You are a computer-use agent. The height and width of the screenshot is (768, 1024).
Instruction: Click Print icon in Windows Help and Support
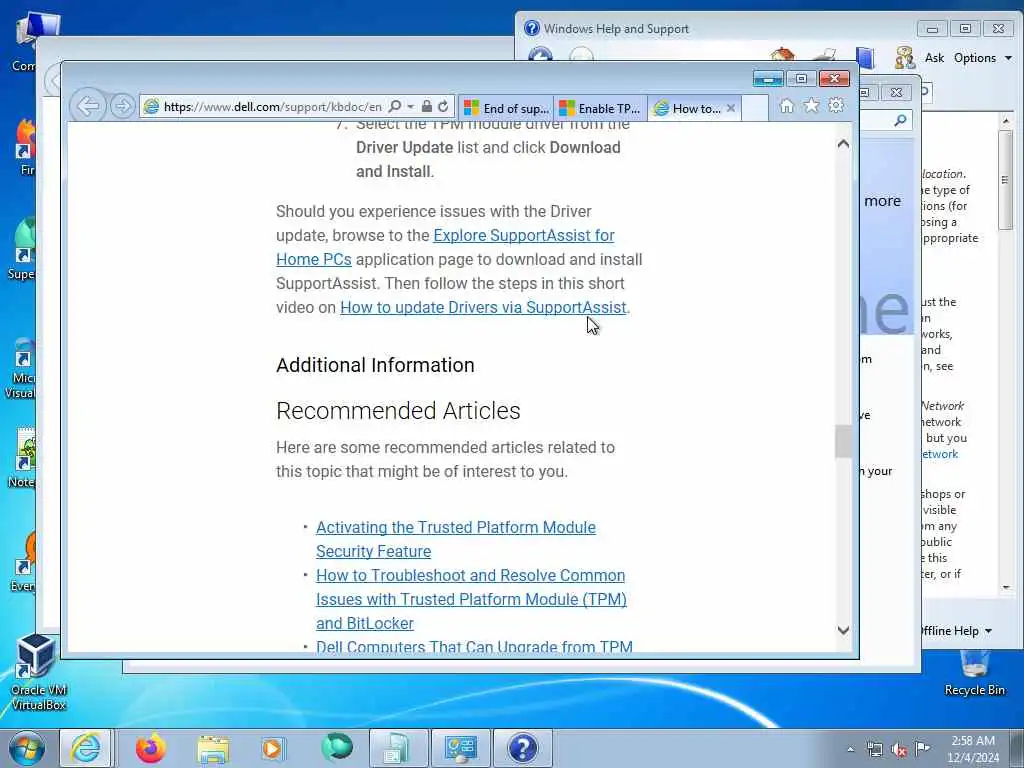824,56
